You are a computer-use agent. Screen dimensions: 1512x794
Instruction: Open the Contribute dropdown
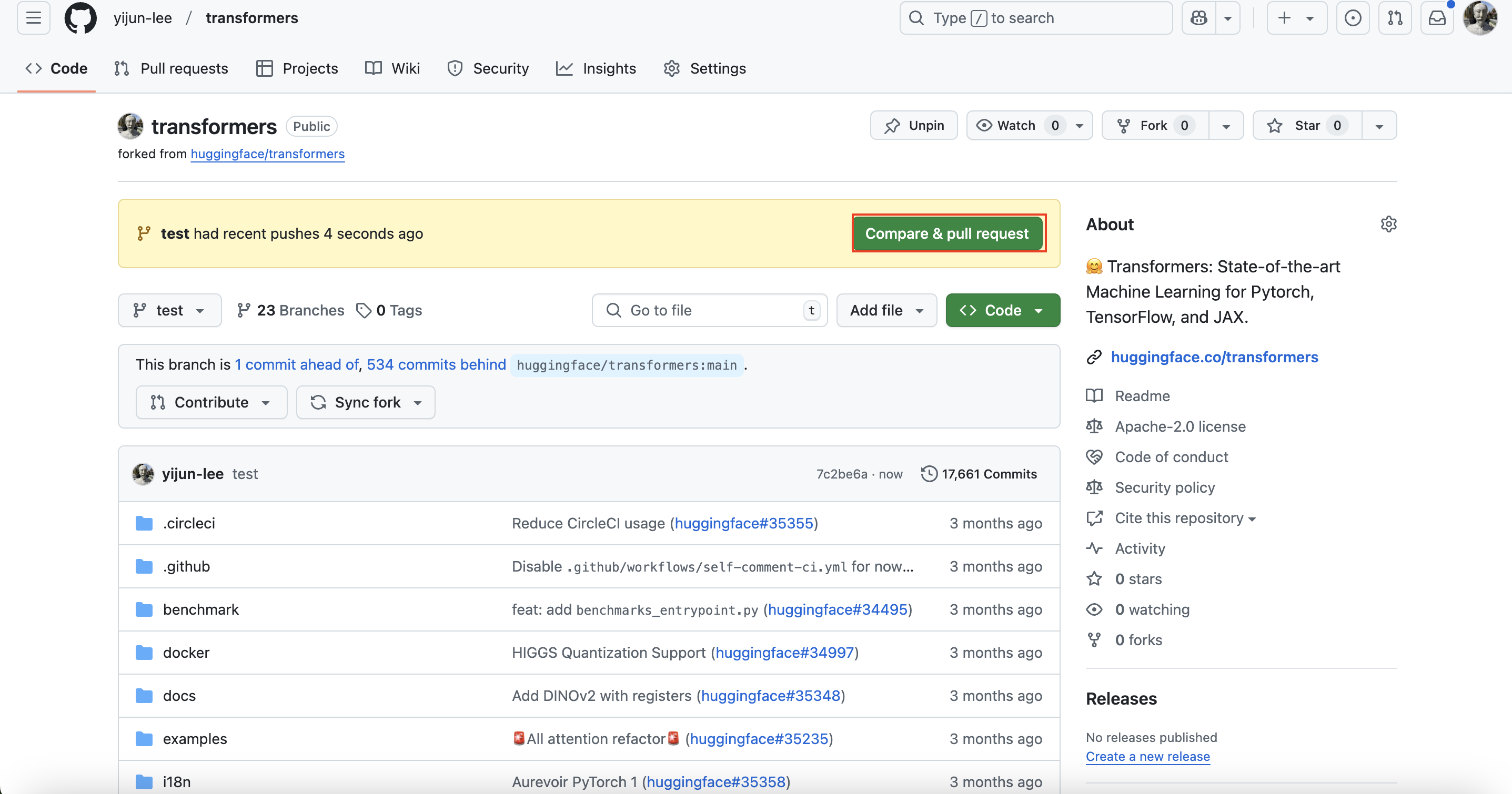(211, 402)
